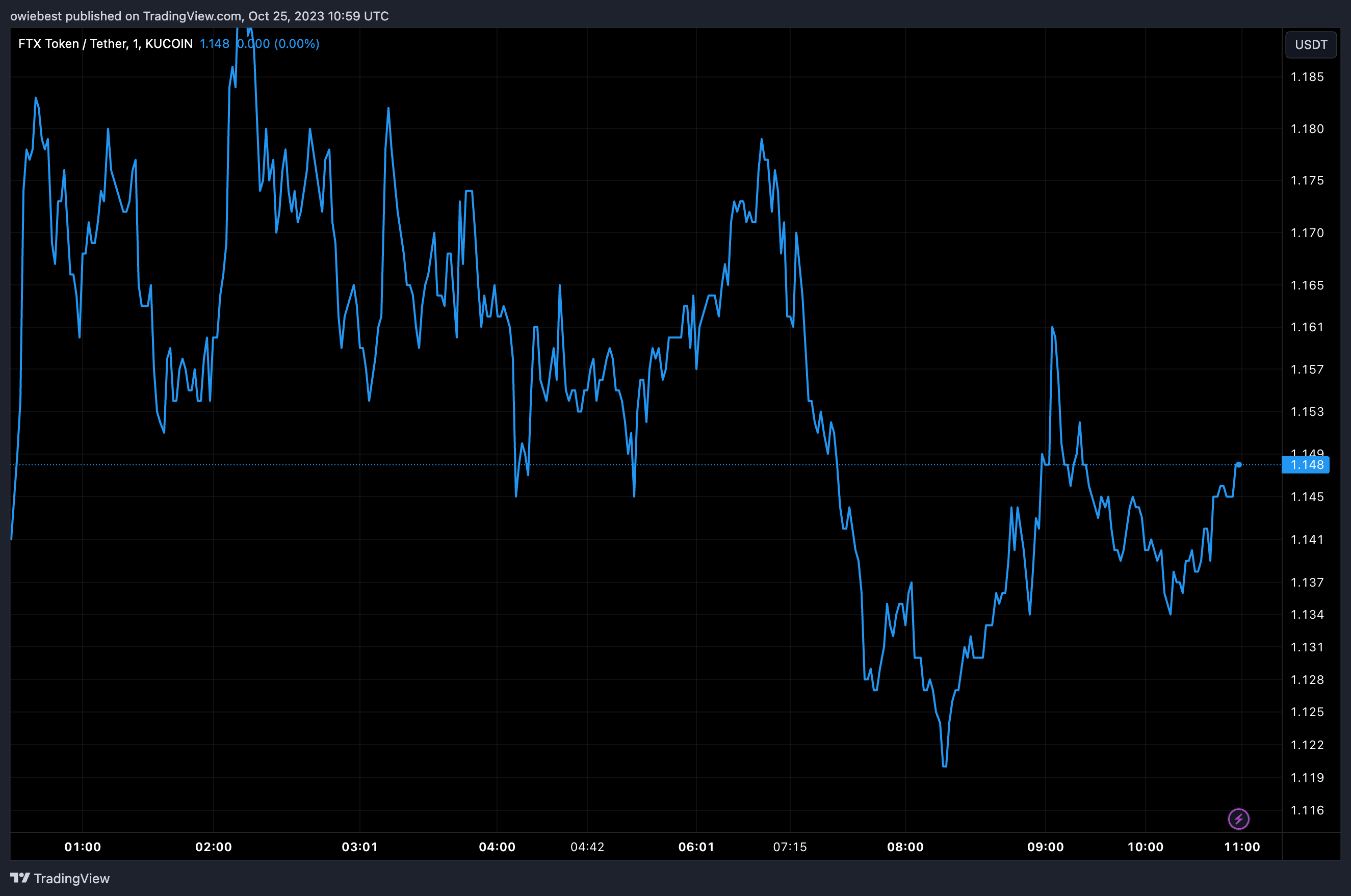Click the 1.119 price axis label
Screen dimensions: 1351x896
[1308, 778]
